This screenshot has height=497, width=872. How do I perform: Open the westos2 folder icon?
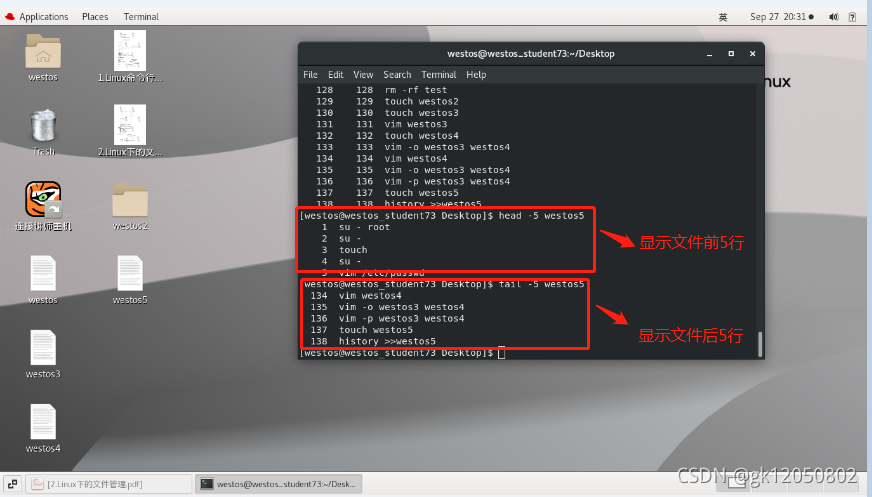(x=130, y=200)
